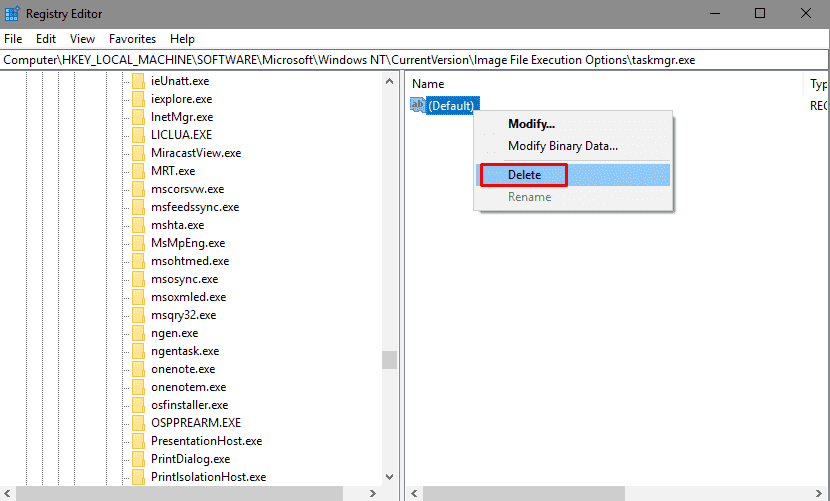Click the tree pane scroll down arrow
This screenshot has width=830, height=501.
click(x=390, y=477)
